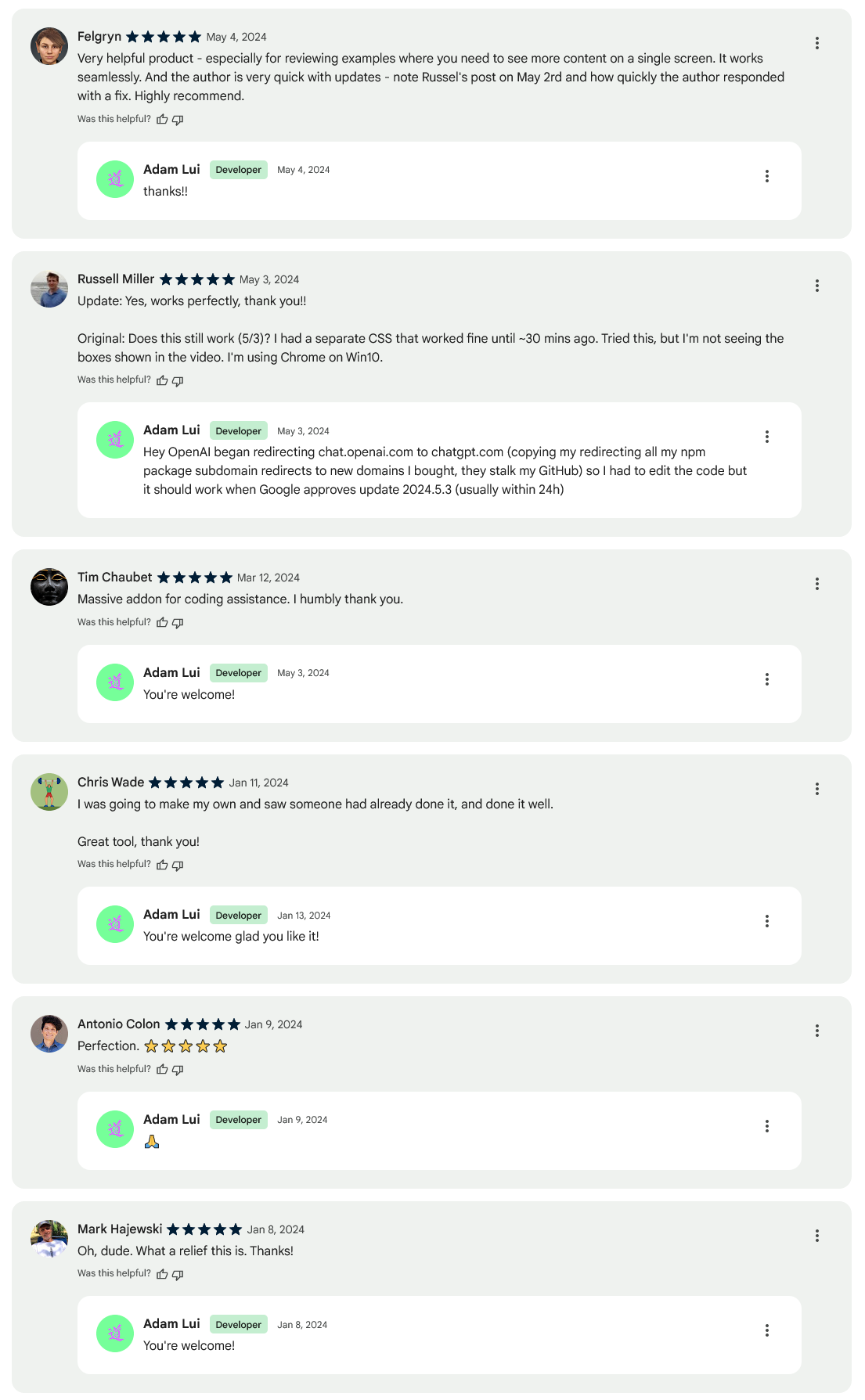Screen dimensions: 865x1400
Task: Click Adam Lui's avatar in the Jan 13 reply
Action: pos(115,924)
